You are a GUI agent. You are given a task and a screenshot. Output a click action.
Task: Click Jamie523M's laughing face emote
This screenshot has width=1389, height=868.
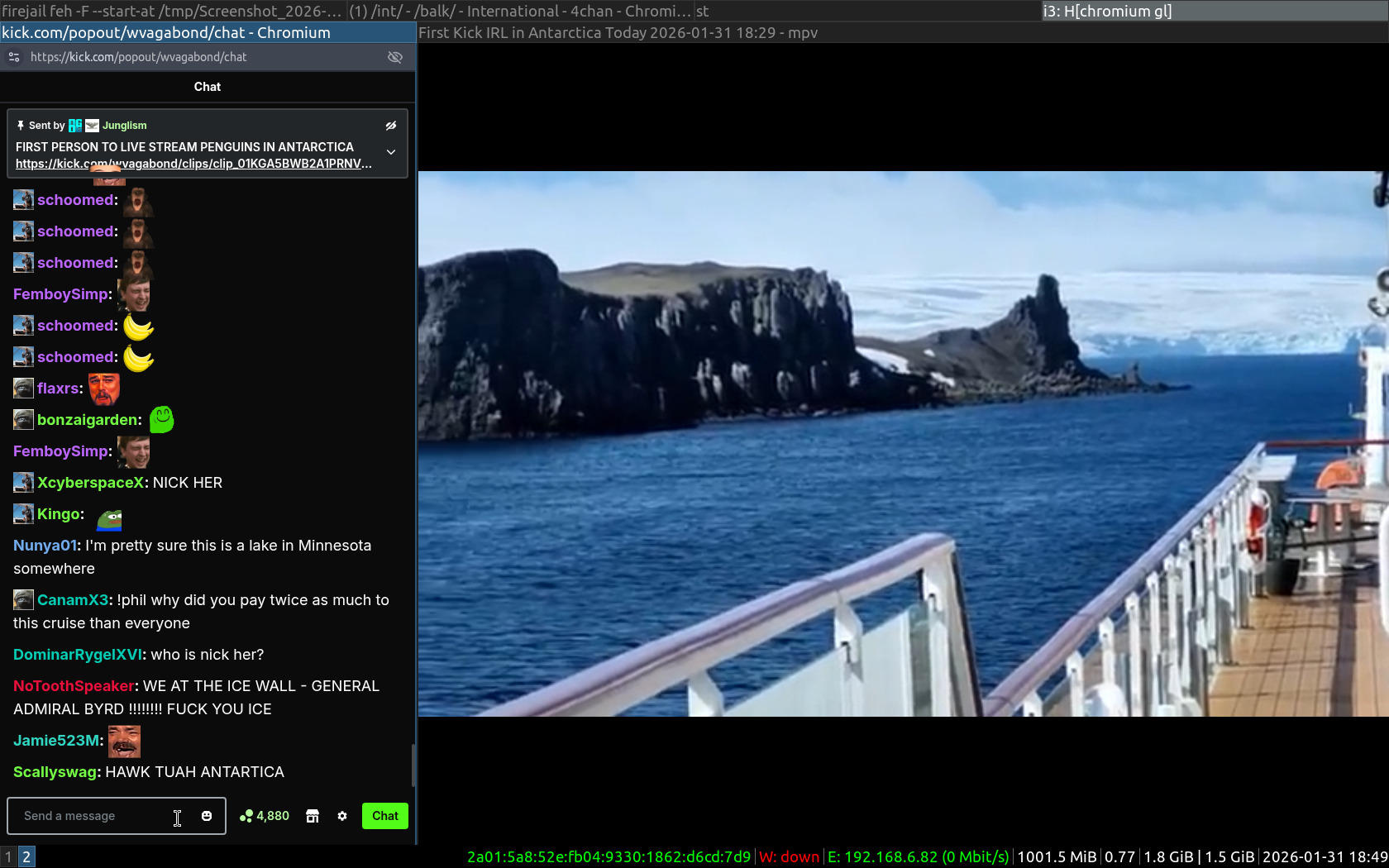click(x=124, y=742)
